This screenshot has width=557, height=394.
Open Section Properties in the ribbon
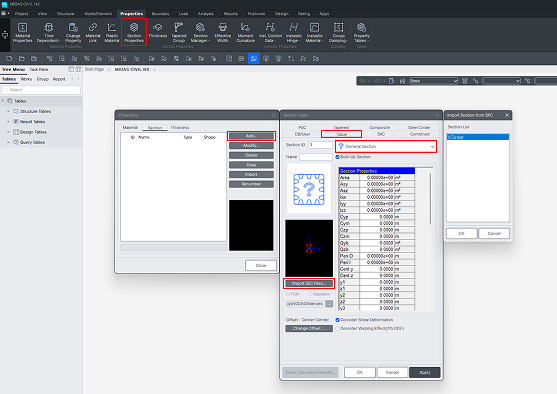click(134, 32)
